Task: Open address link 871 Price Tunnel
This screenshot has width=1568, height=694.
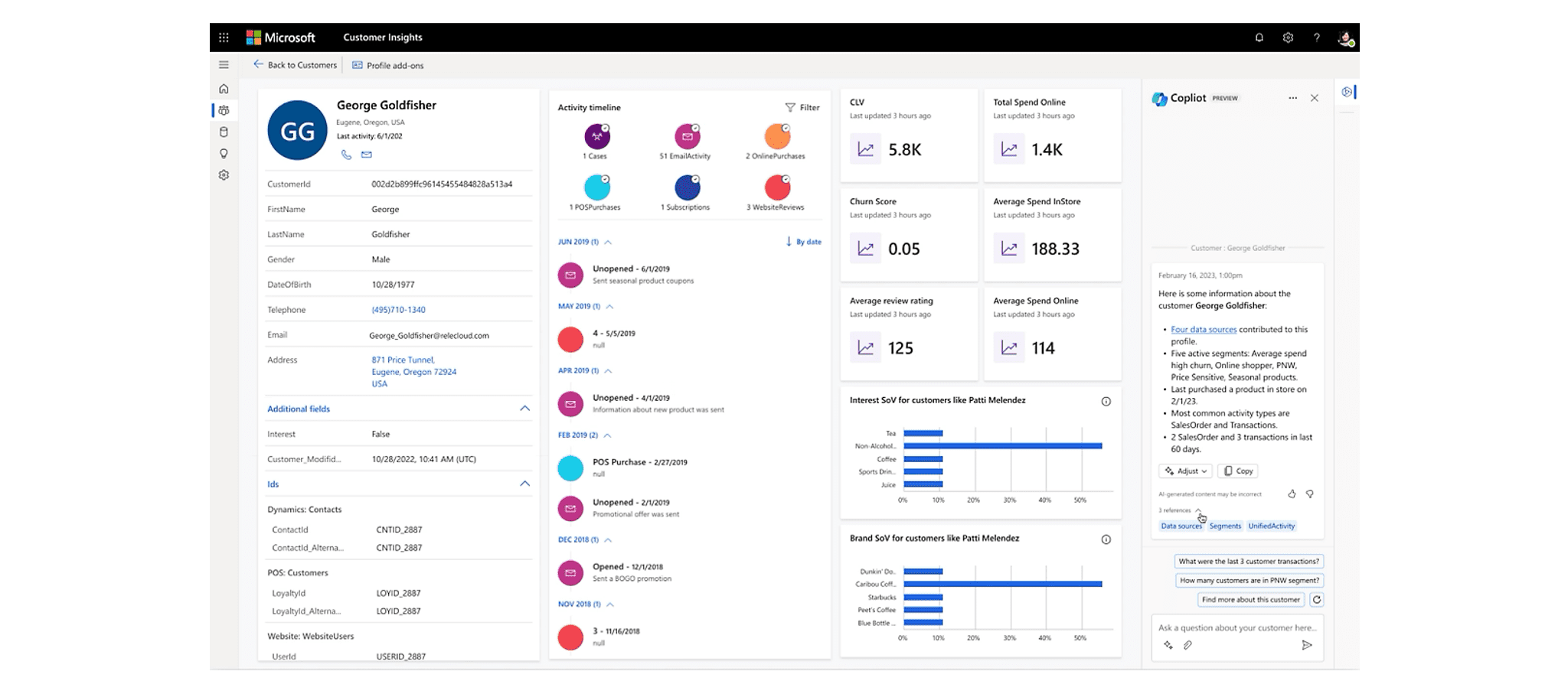Action: click(x=413, y=372)
